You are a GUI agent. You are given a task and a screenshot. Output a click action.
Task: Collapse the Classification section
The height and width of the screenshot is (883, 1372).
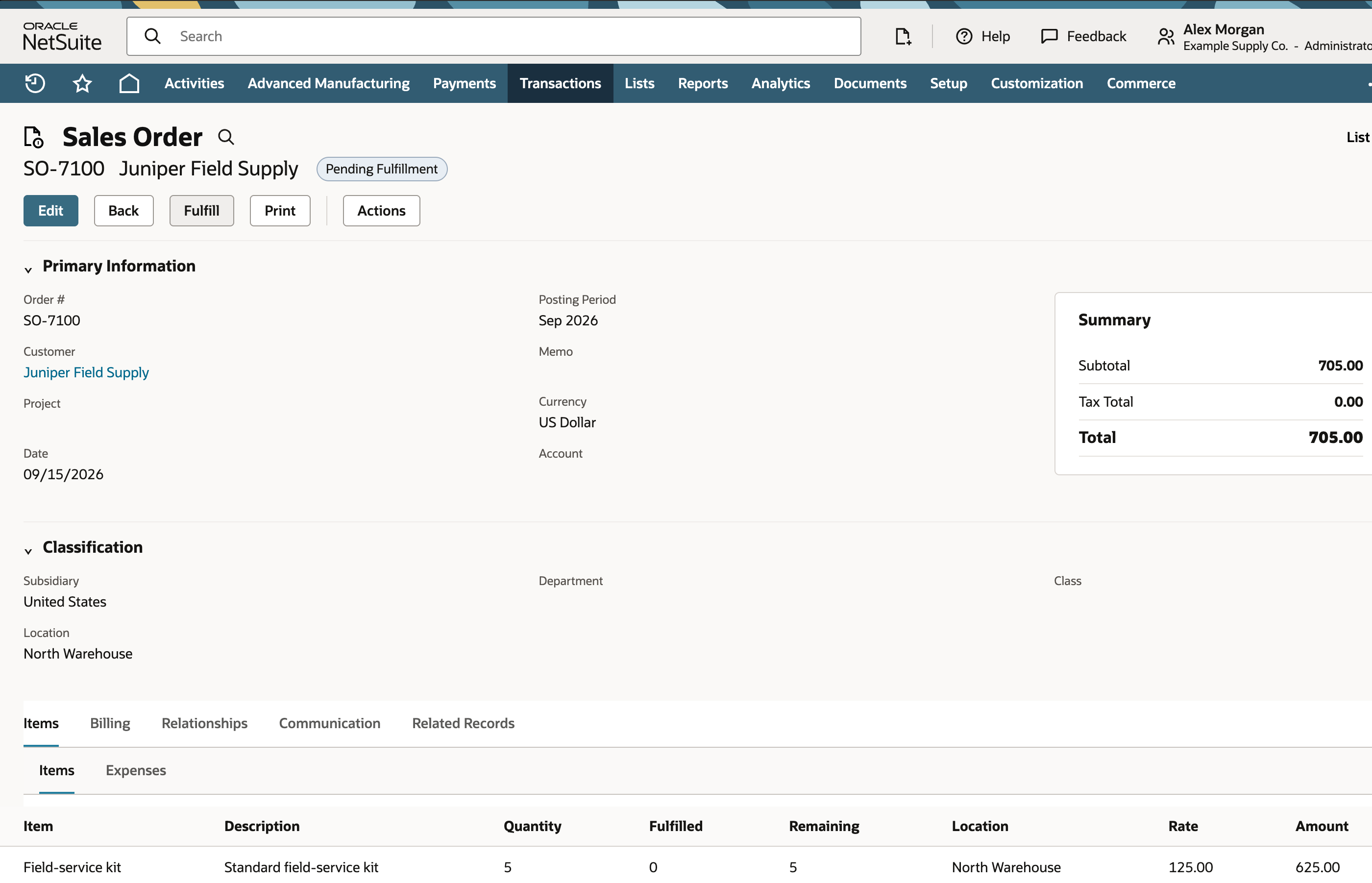click(28, 551)
